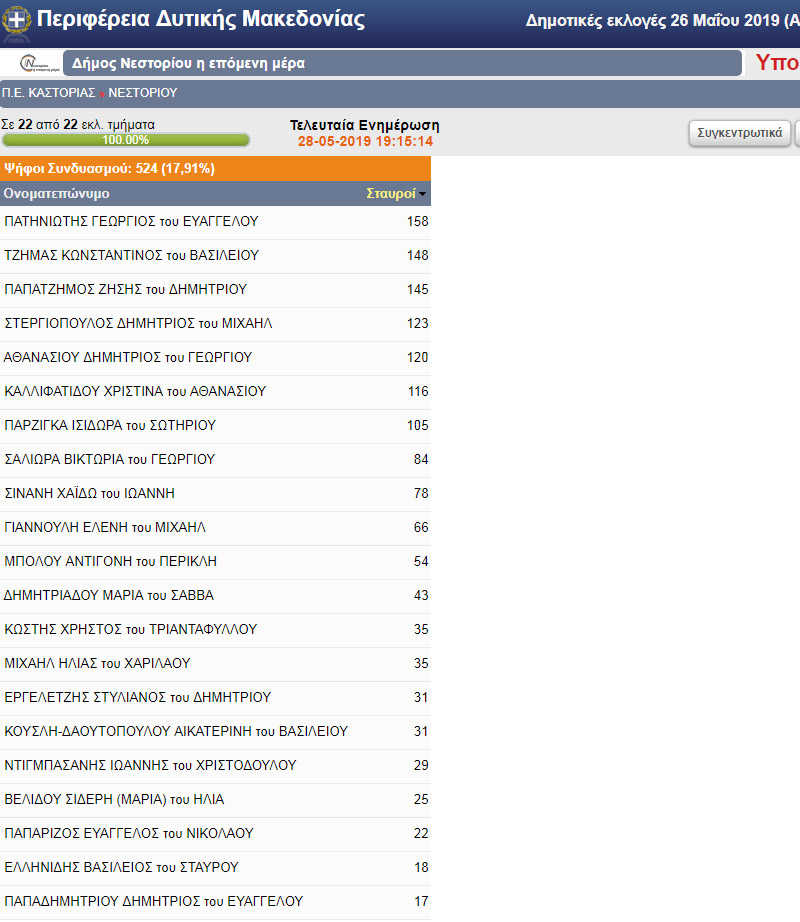Click the 100.00% green progress bar
Screen dimensions: 800x922
click(x=125, y=140)
